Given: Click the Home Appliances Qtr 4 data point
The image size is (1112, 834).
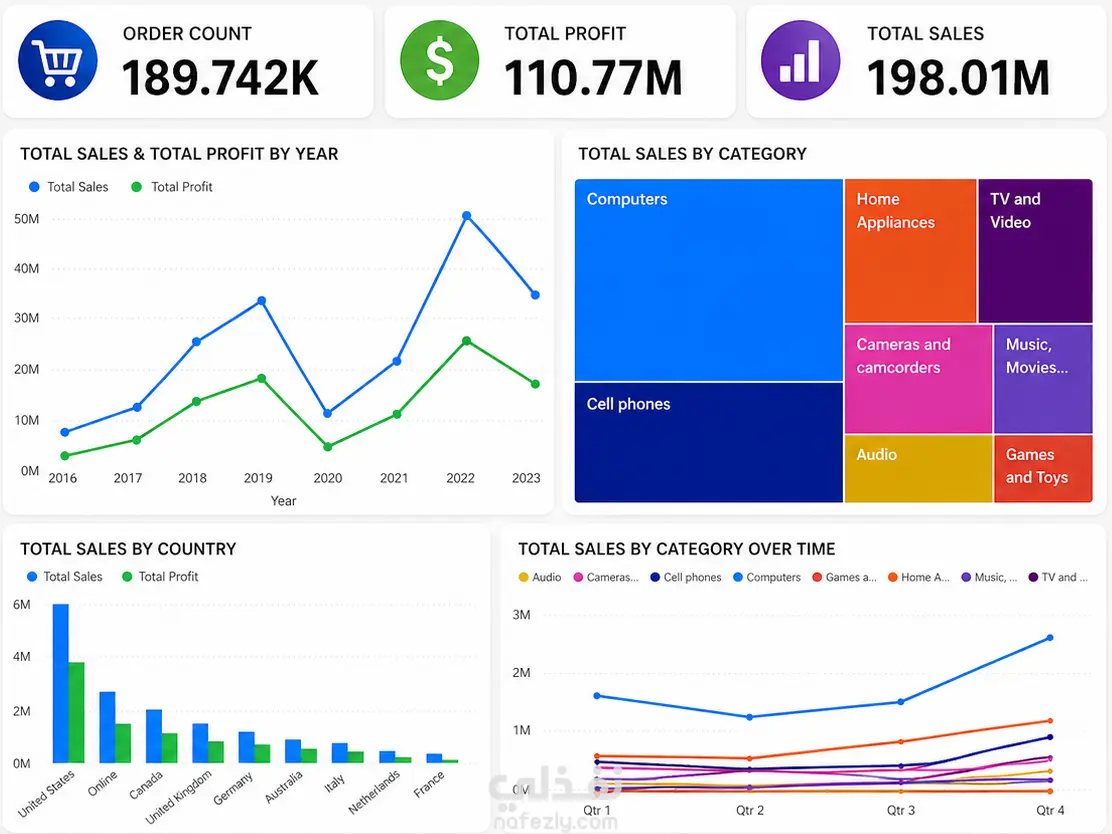Looking at the screenshot, I should [x=1050, y=721].
